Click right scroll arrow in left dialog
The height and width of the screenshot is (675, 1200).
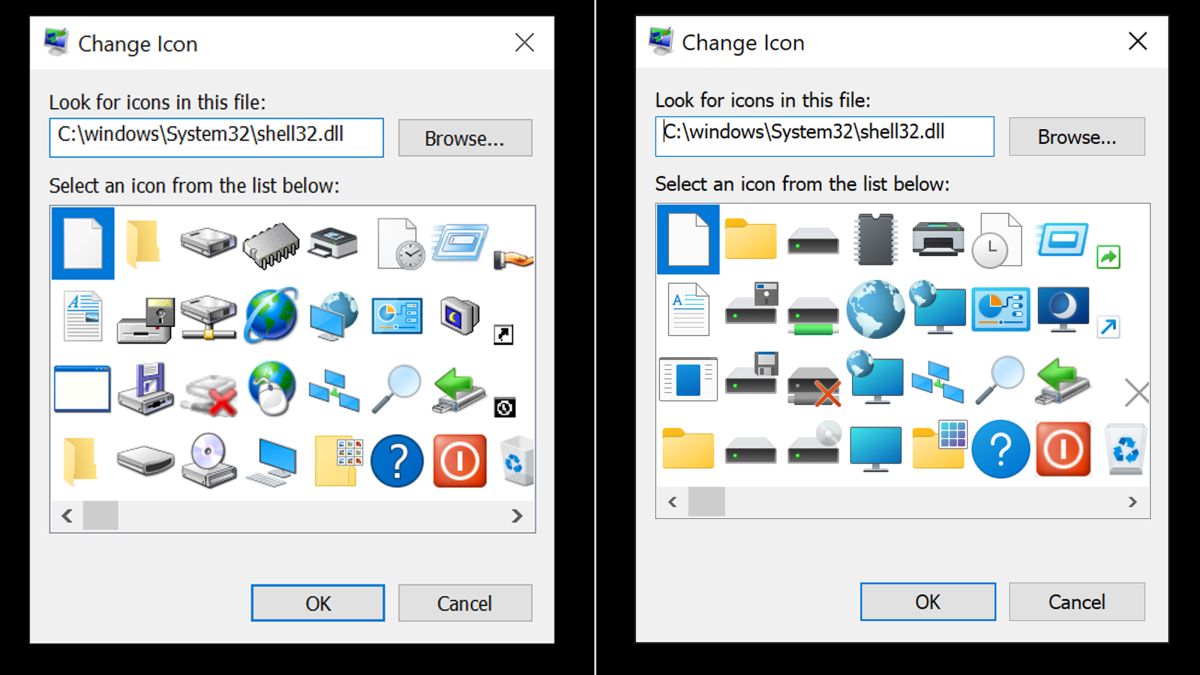517,516
